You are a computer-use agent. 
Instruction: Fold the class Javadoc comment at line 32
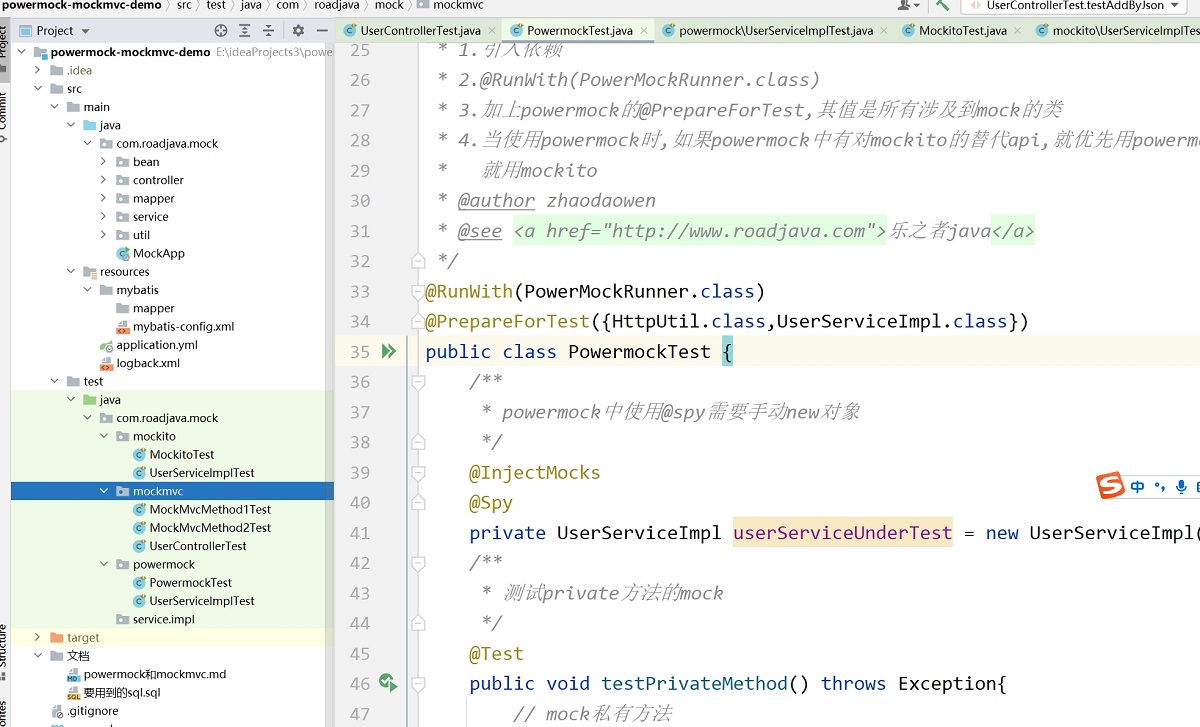click(x=419, y=261)
